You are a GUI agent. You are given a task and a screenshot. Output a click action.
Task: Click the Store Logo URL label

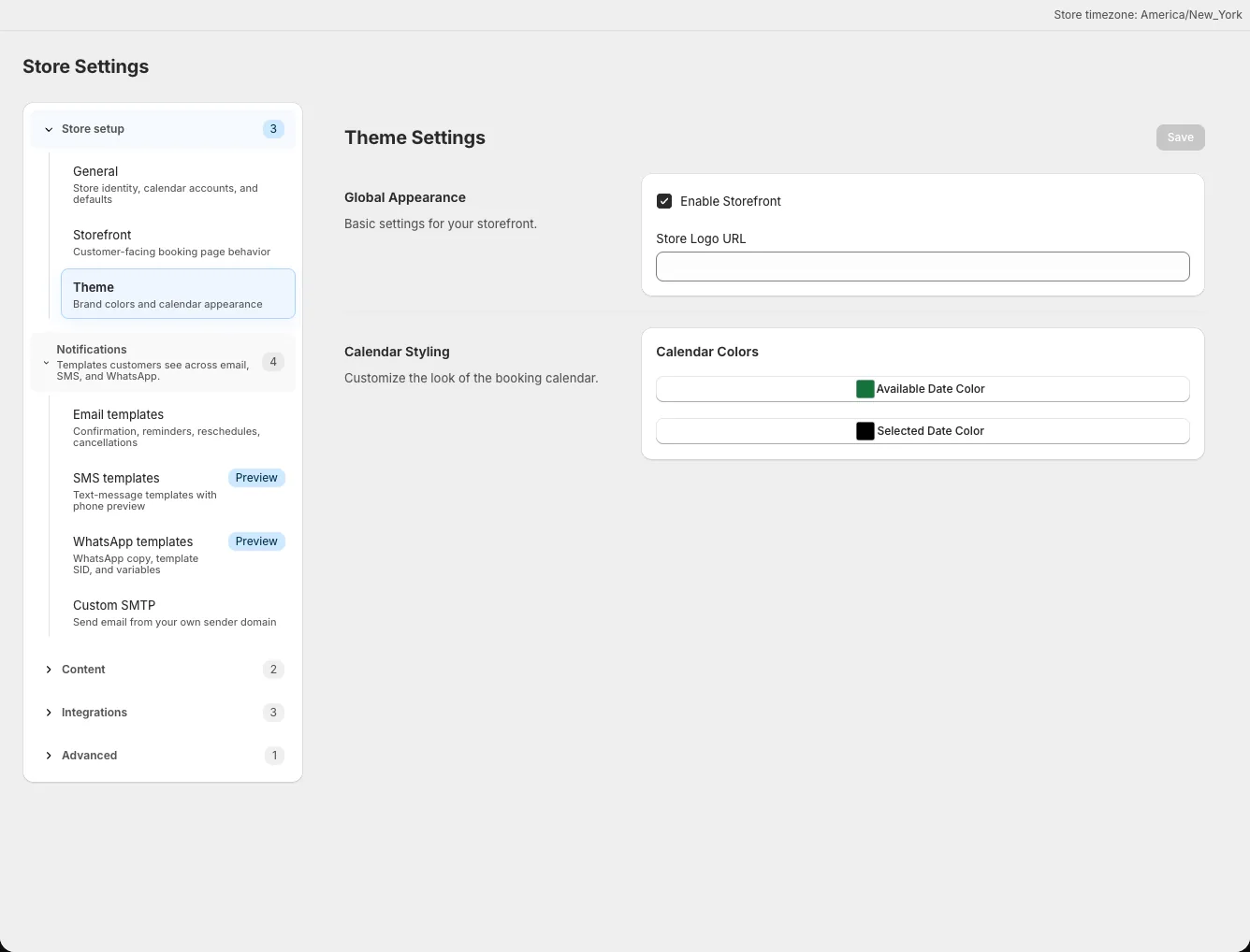(701, 238)
